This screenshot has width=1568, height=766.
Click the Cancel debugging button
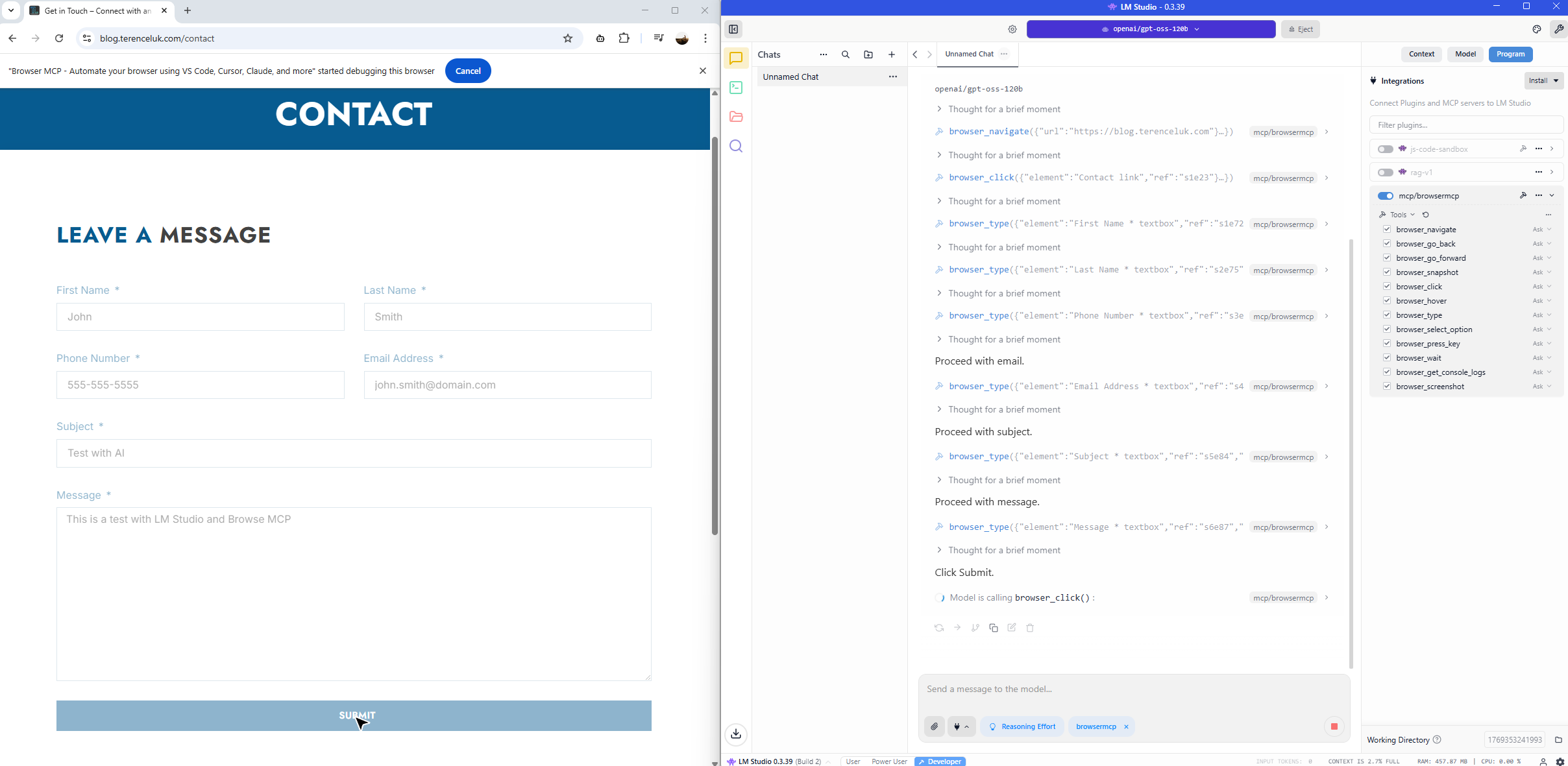467,71
